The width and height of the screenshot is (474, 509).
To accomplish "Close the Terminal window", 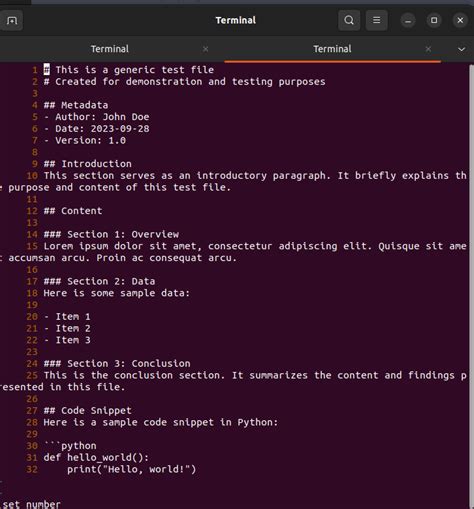I will (x=460, y=21).
